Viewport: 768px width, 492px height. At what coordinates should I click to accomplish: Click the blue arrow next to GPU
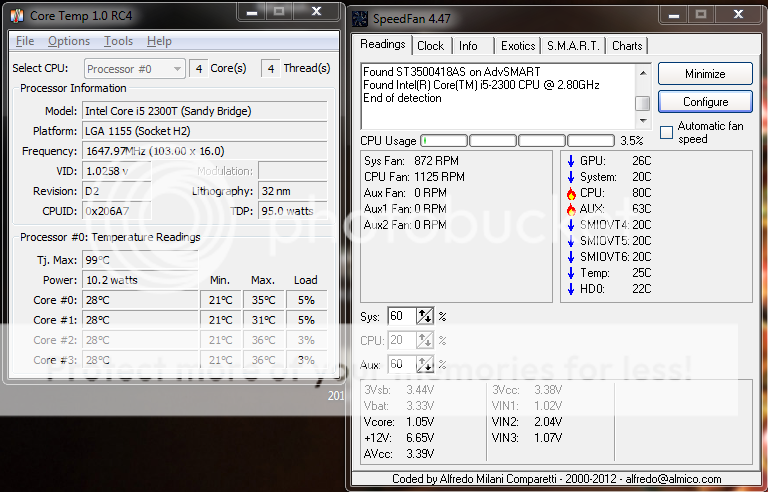[x=571, y=161]
